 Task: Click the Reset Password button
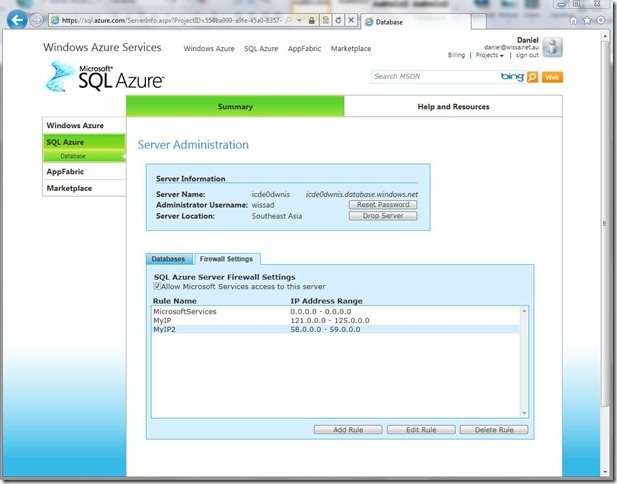pyautogui.click(x=383, y=205)
